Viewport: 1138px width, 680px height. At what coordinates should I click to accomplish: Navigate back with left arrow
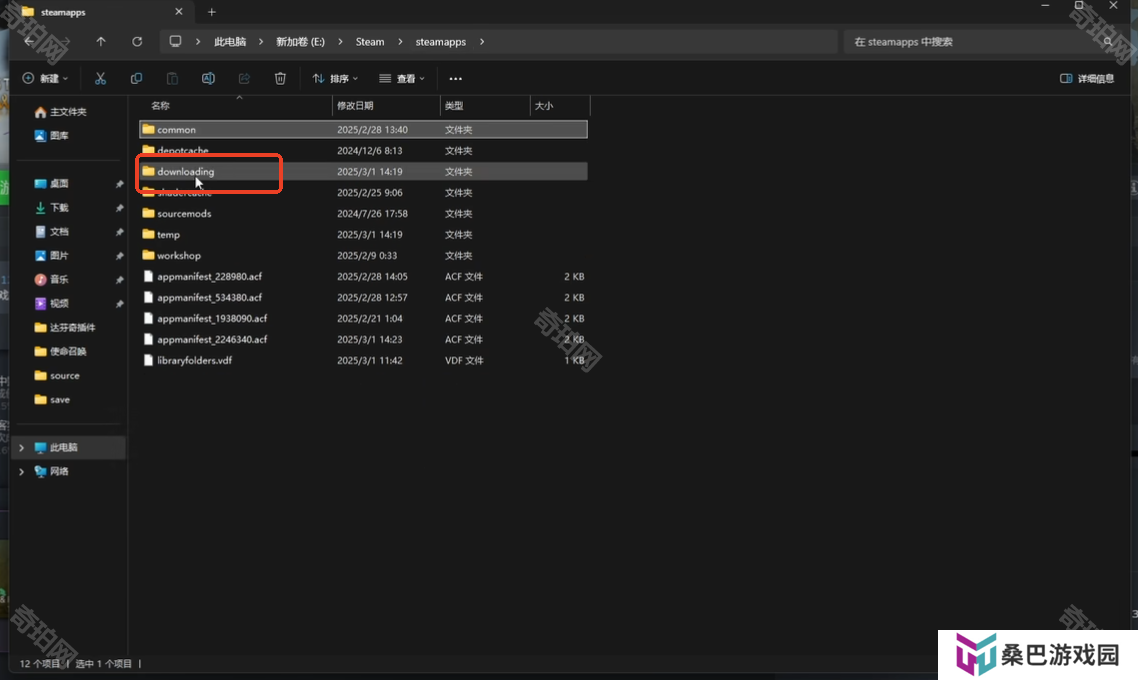(29, 41)
